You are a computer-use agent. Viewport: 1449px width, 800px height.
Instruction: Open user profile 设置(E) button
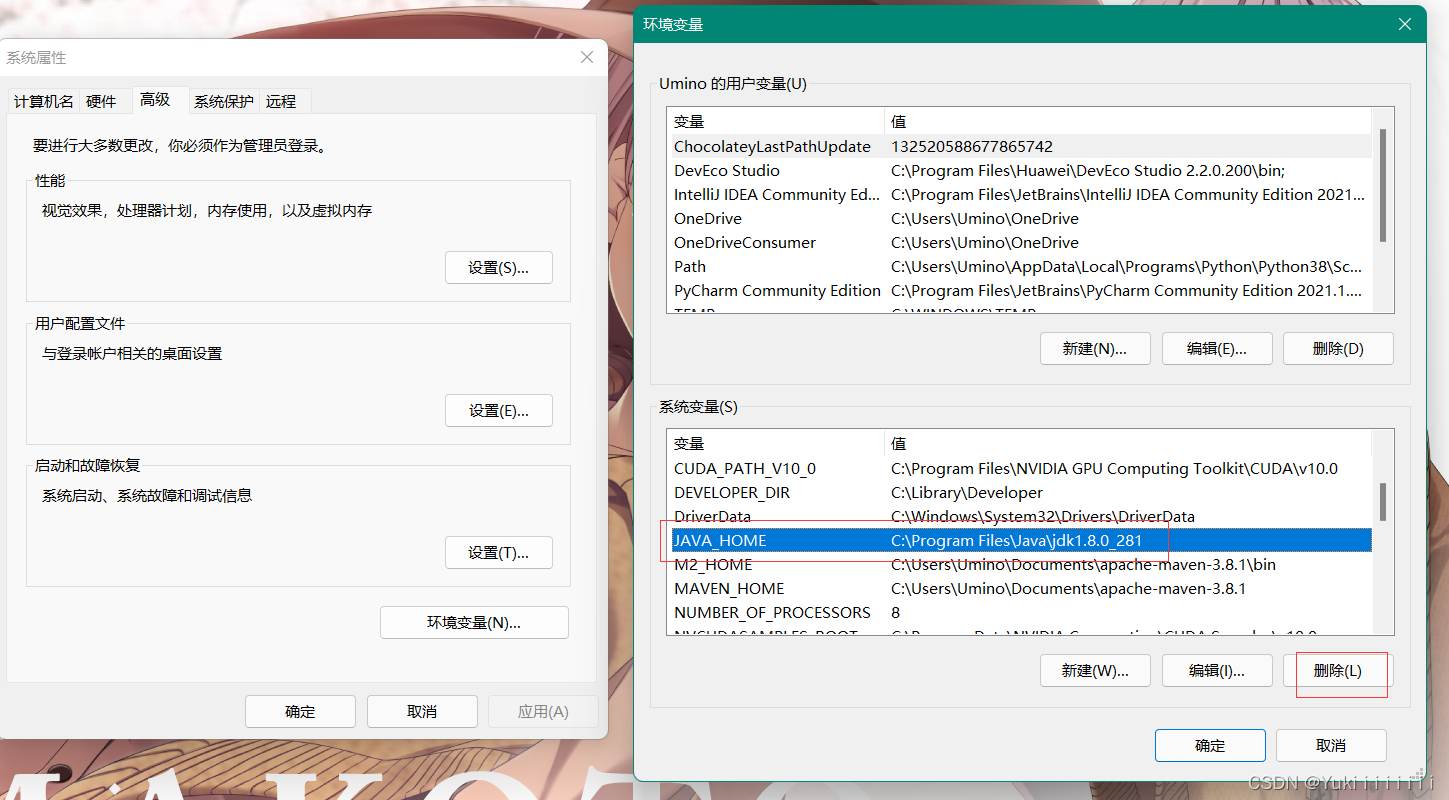pyautogui.click(x=498, y=410)
